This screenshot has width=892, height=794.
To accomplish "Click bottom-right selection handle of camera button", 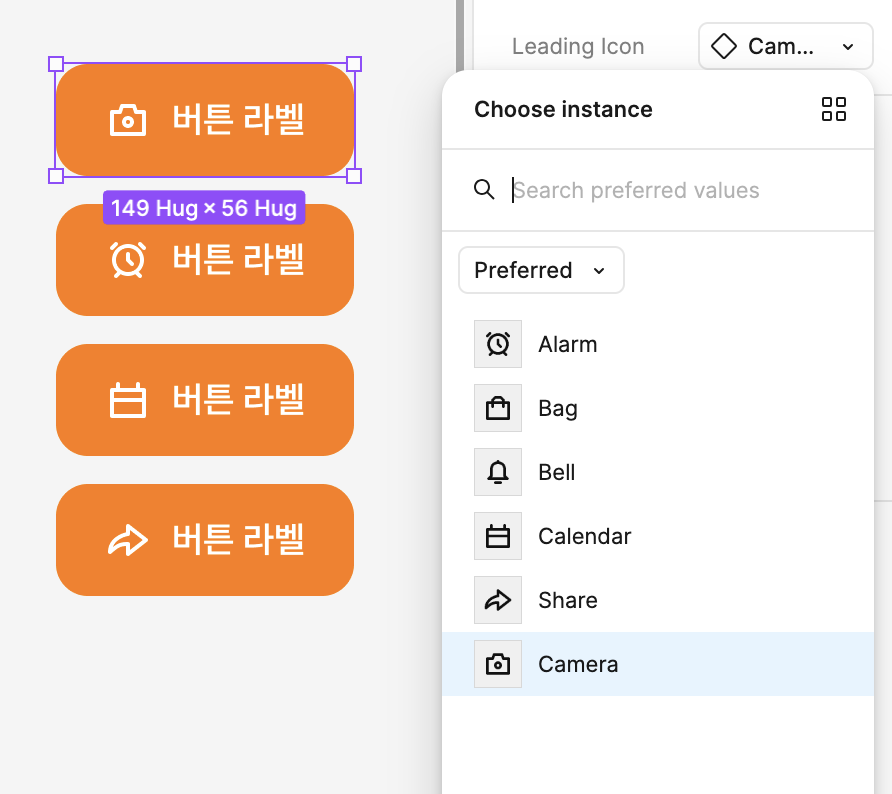I will click(x=354, y=176).
